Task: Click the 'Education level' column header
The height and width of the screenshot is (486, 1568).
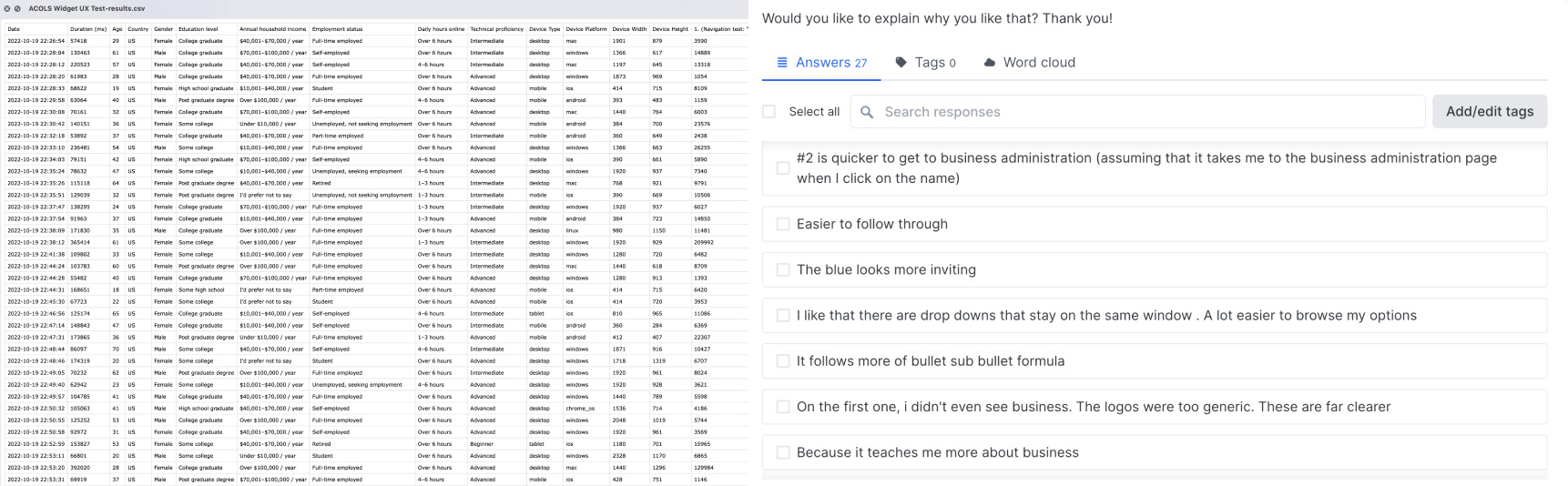Action: 198,29
